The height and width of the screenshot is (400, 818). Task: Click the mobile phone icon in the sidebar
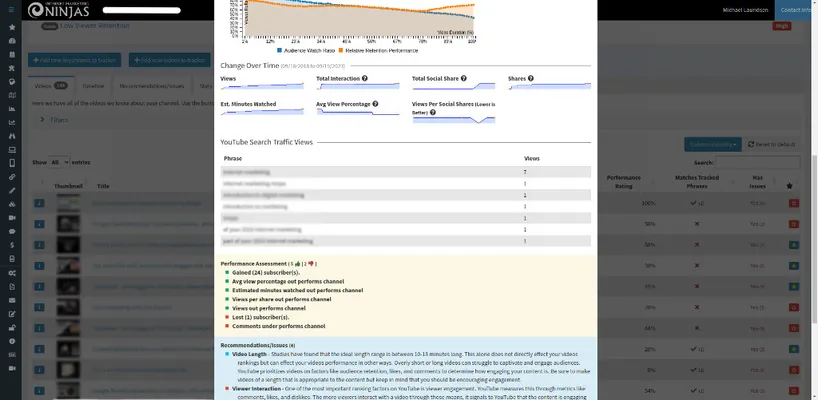point(11,163)
